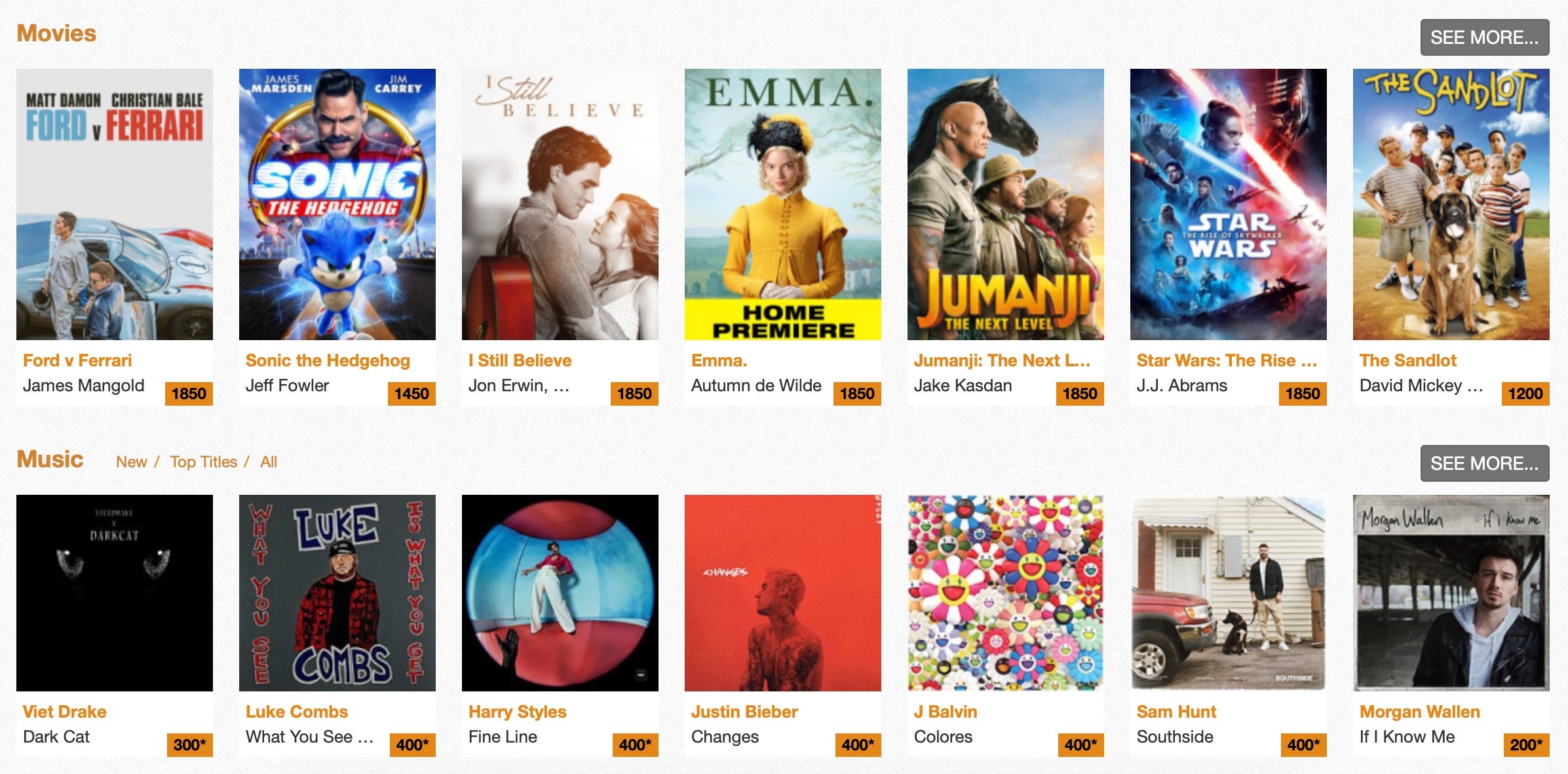Open the I Still Believe title link
Viewport: 1568px width, 774px height.
pos(520,360)
